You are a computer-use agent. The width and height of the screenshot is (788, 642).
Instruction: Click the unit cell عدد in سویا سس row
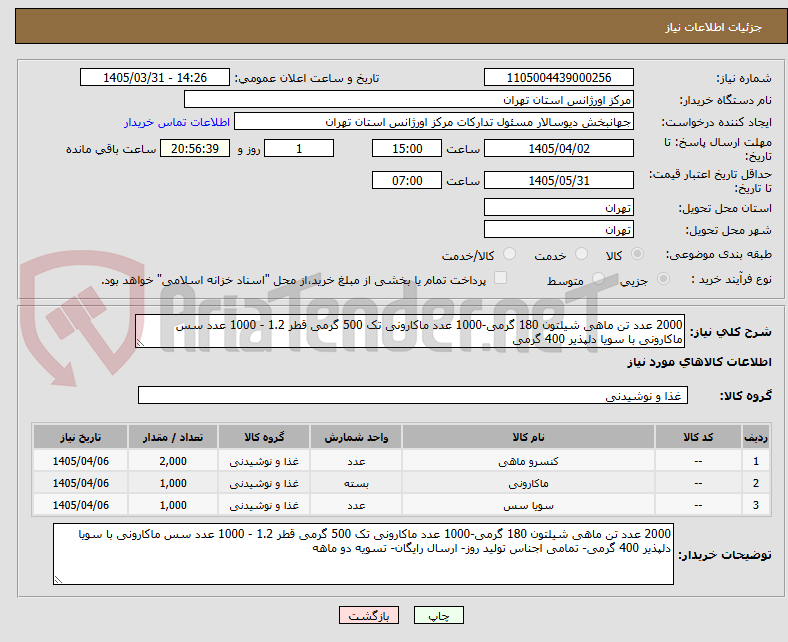coord(356,505)
